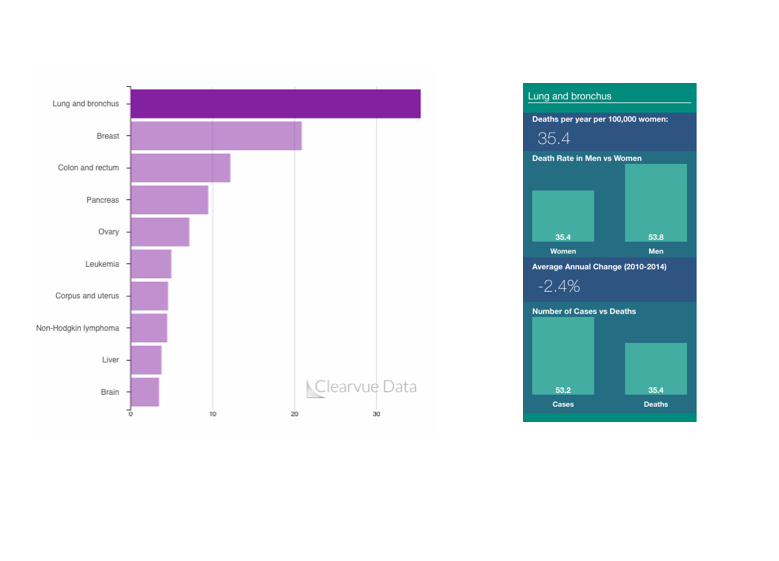Click the Ovary bar
This screenshot has height=561, width=779.
(x=159, y=232)
